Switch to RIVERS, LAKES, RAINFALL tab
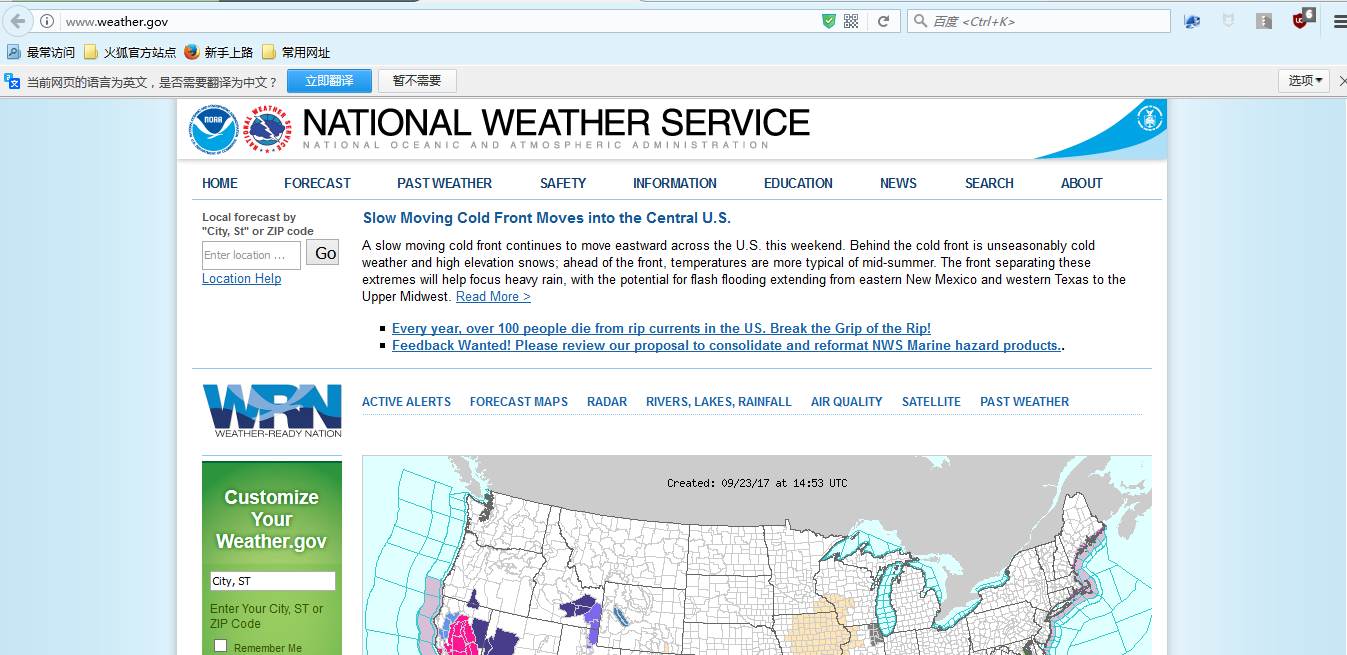Viewport: 1347px width, 655px height. pos(719,402)
